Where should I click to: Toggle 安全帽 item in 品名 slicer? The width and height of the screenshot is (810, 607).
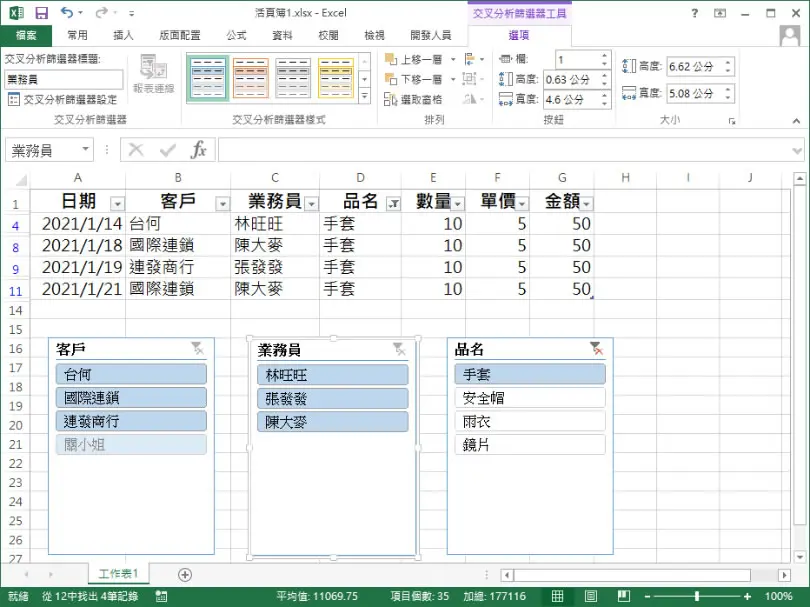[530, 398]
